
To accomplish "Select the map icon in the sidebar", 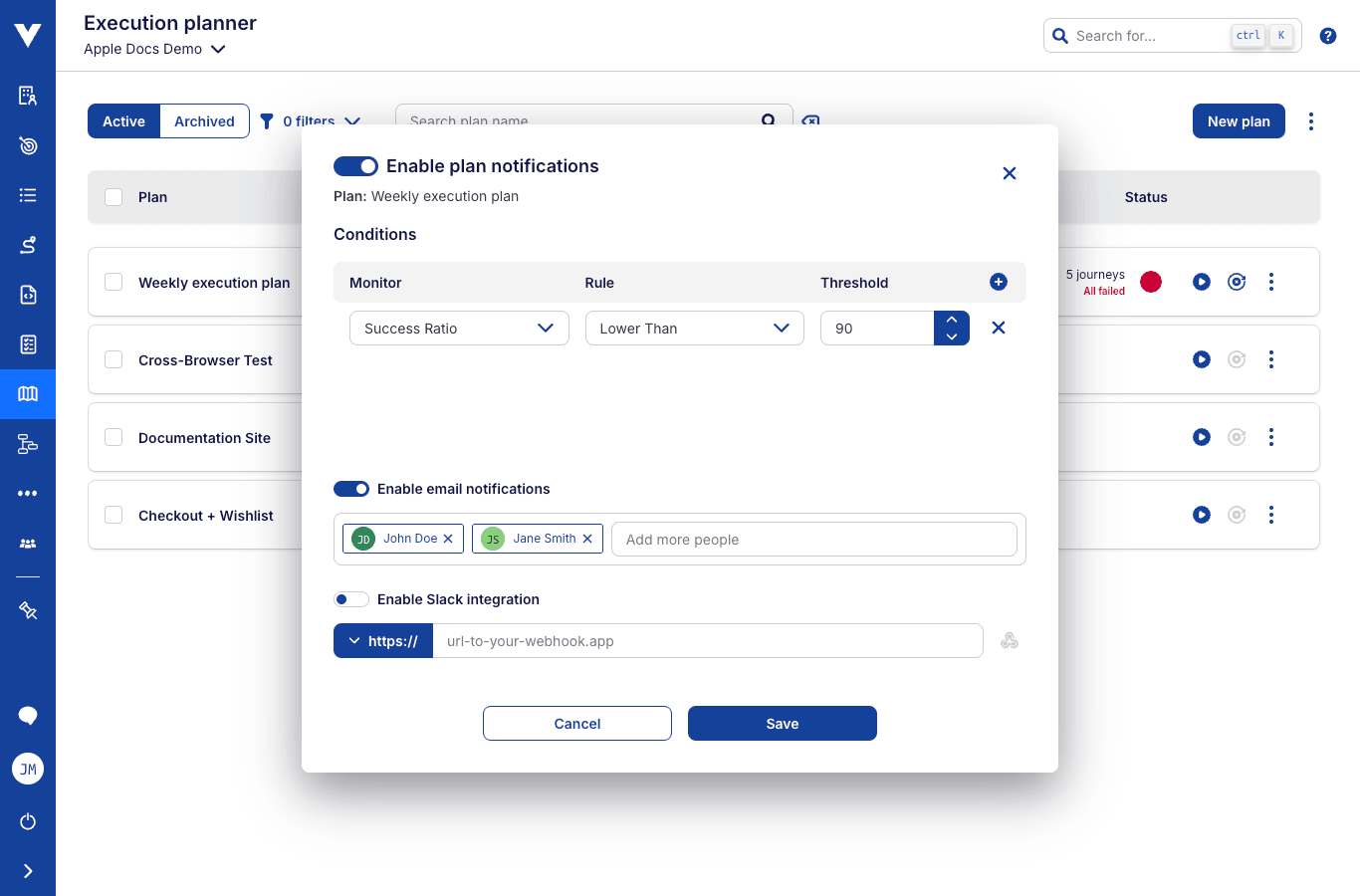I will click(x=27, y=394).
